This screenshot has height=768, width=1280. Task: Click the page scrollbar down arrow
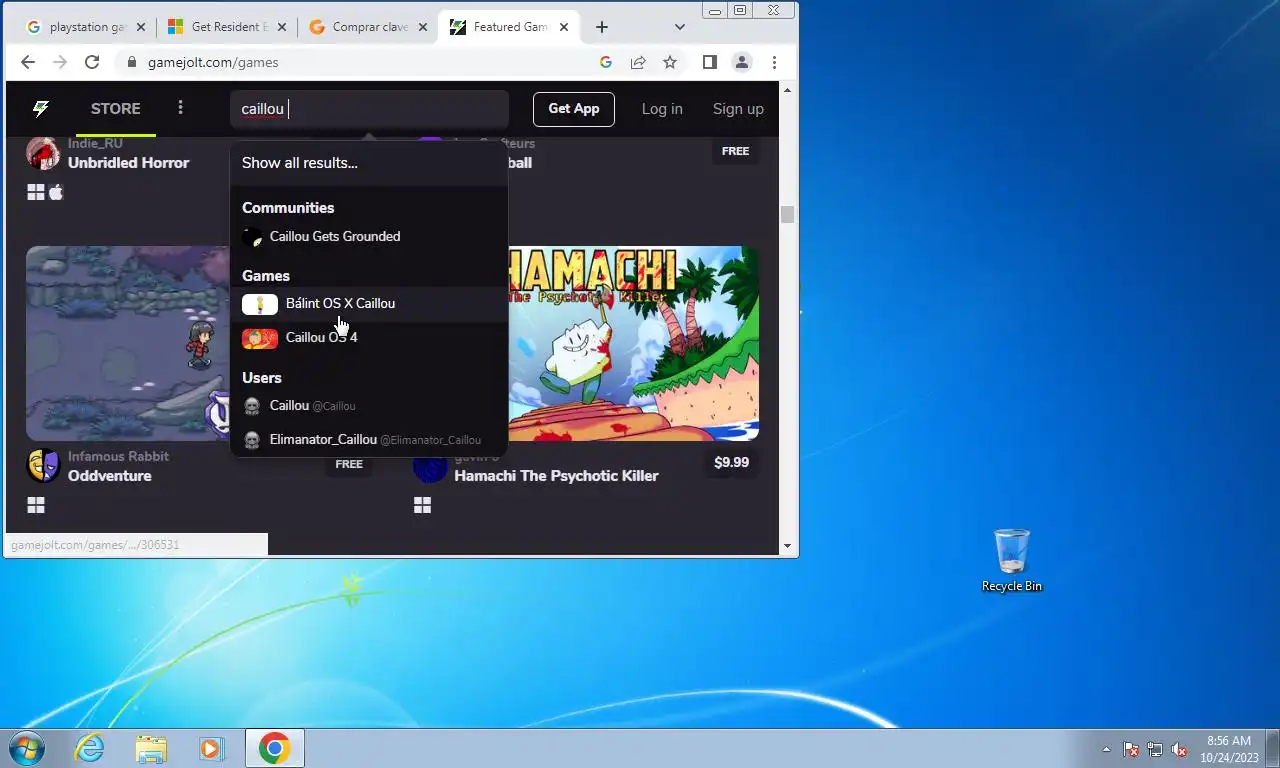(x=788, y=547)
